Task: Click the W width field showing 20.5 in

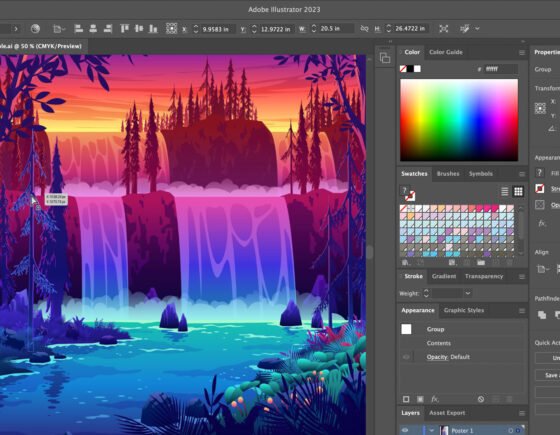Action: tap(336, 28)
